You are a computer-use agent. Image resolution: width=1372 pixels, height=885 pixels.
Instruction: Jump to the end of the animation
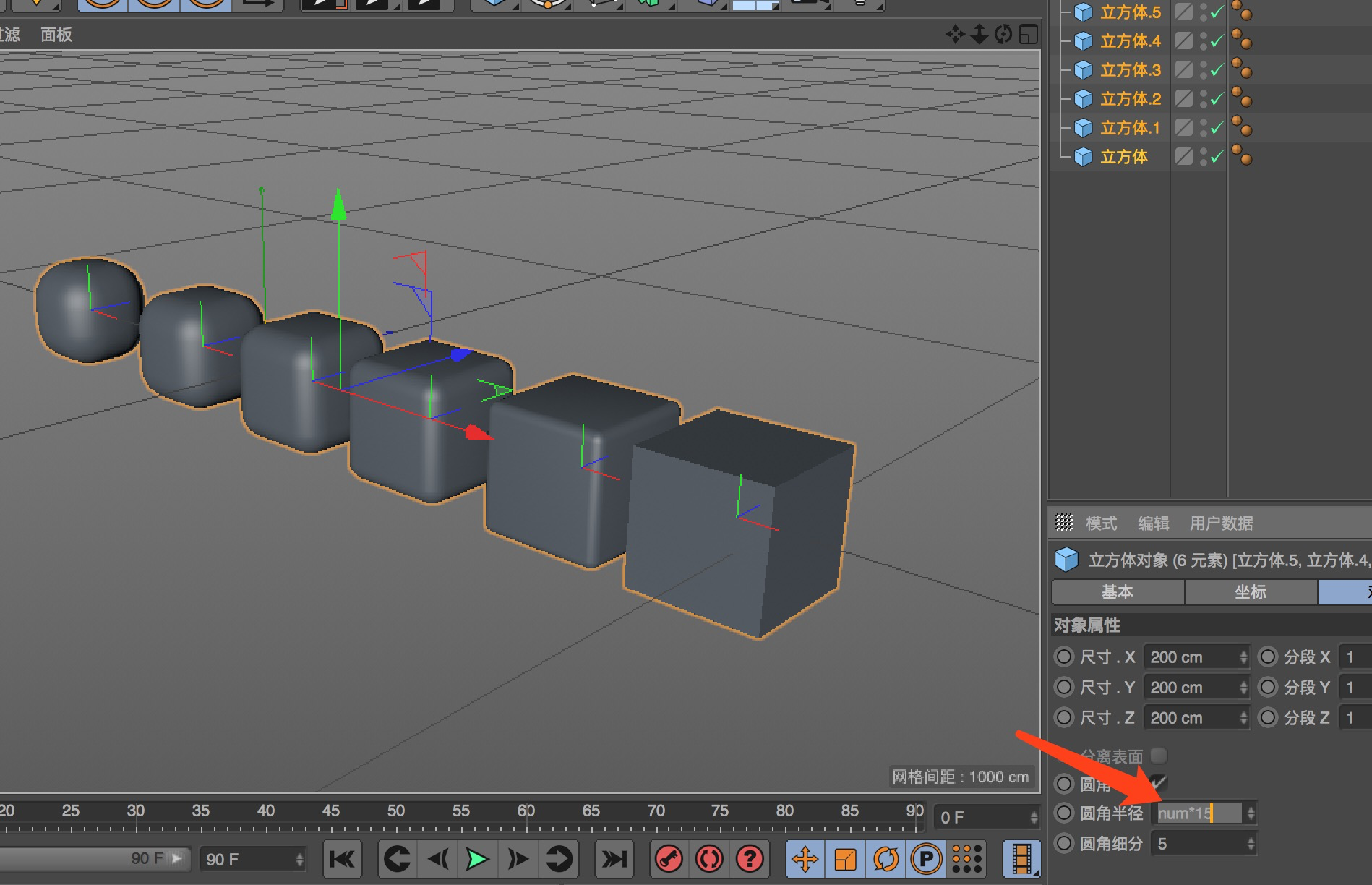click(614, 859)
